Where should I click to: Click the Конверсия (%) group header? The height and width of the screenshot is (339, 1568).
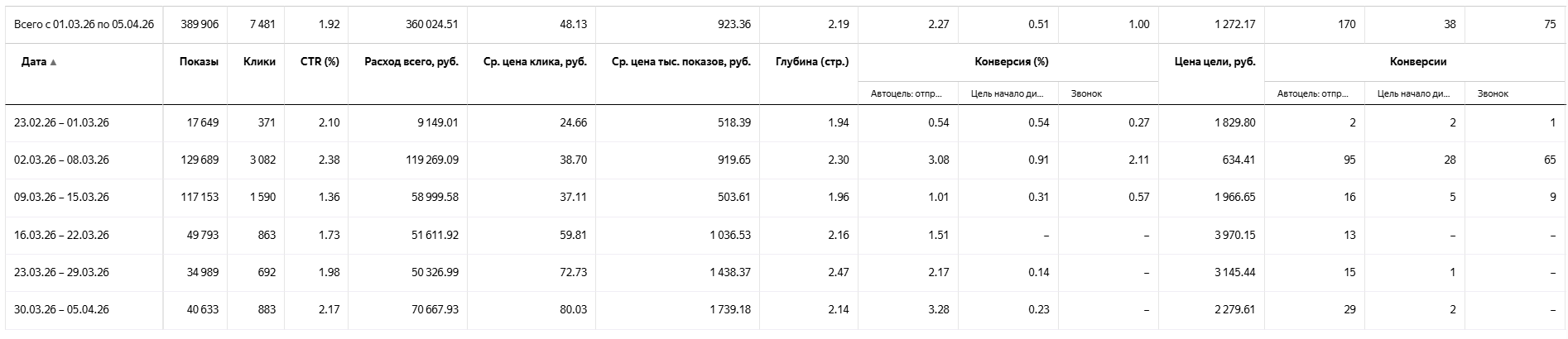pos(1007,62)
